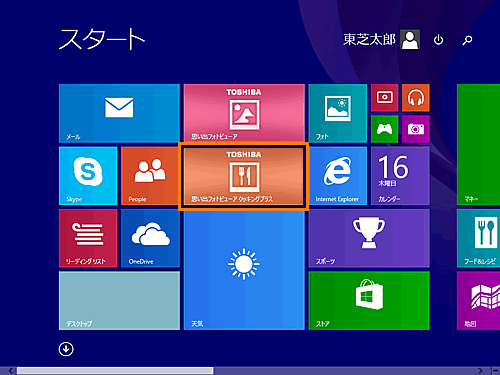
Task: Open the green Xbox Games tile
Action: point(384,129)
